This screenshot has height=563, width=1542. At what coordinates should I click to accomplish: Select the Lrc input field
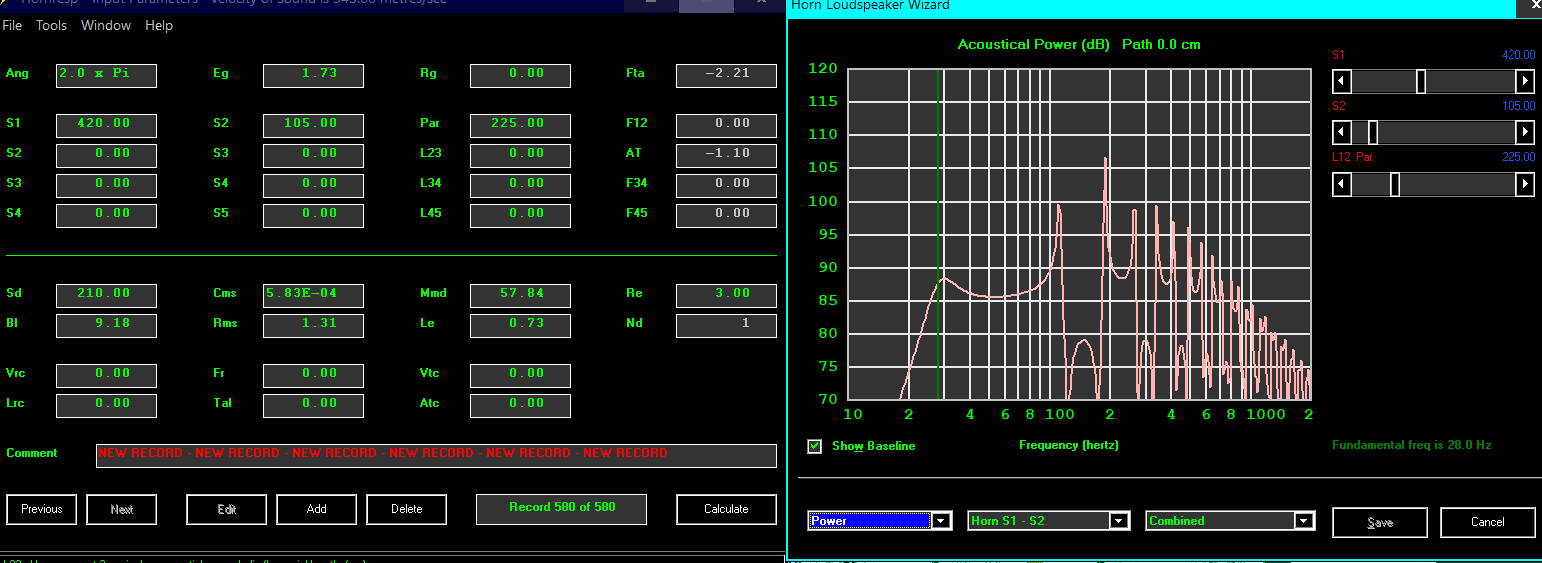[x=106, y=405]
